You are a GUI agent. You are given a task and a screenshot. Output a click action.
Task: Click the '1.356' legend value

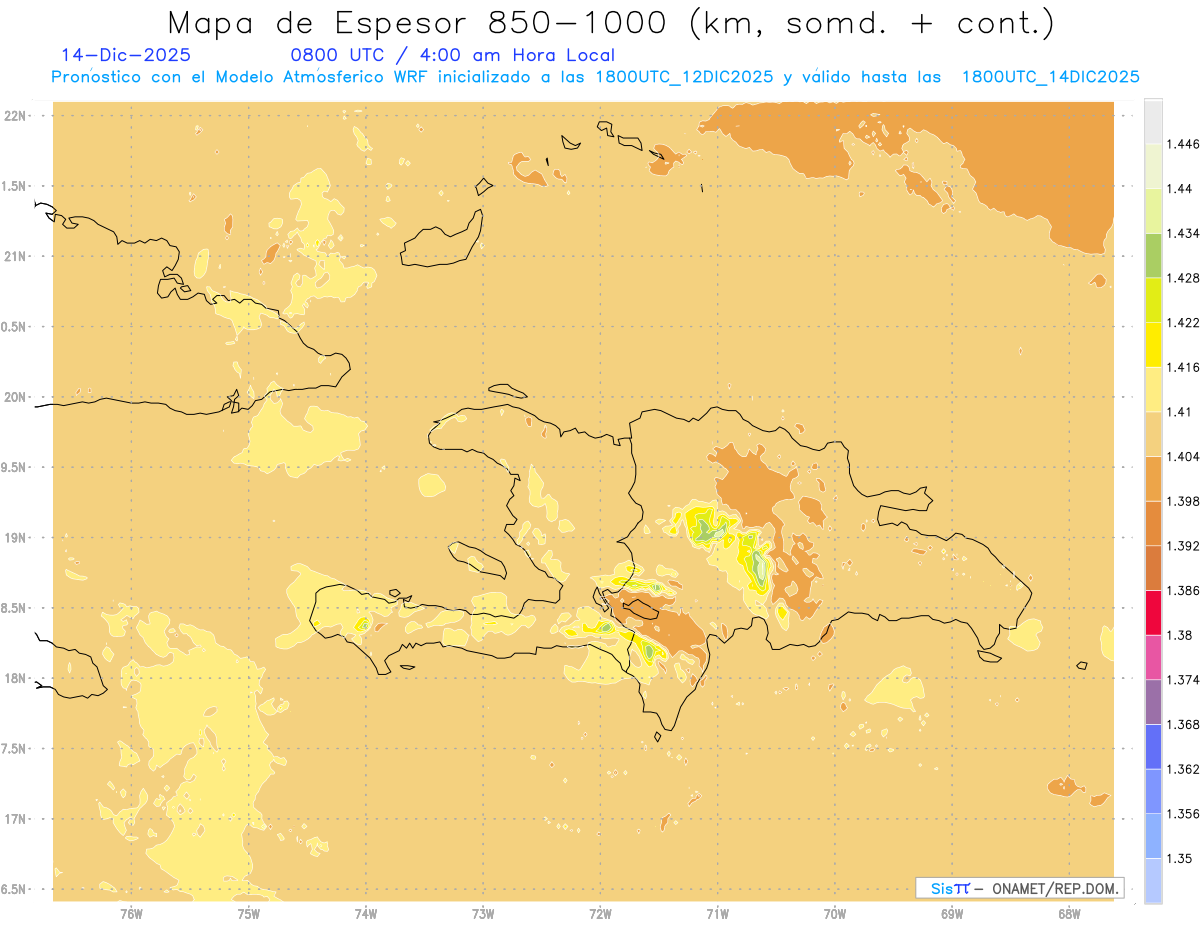pyautogui.click(x=1184, y=814)
